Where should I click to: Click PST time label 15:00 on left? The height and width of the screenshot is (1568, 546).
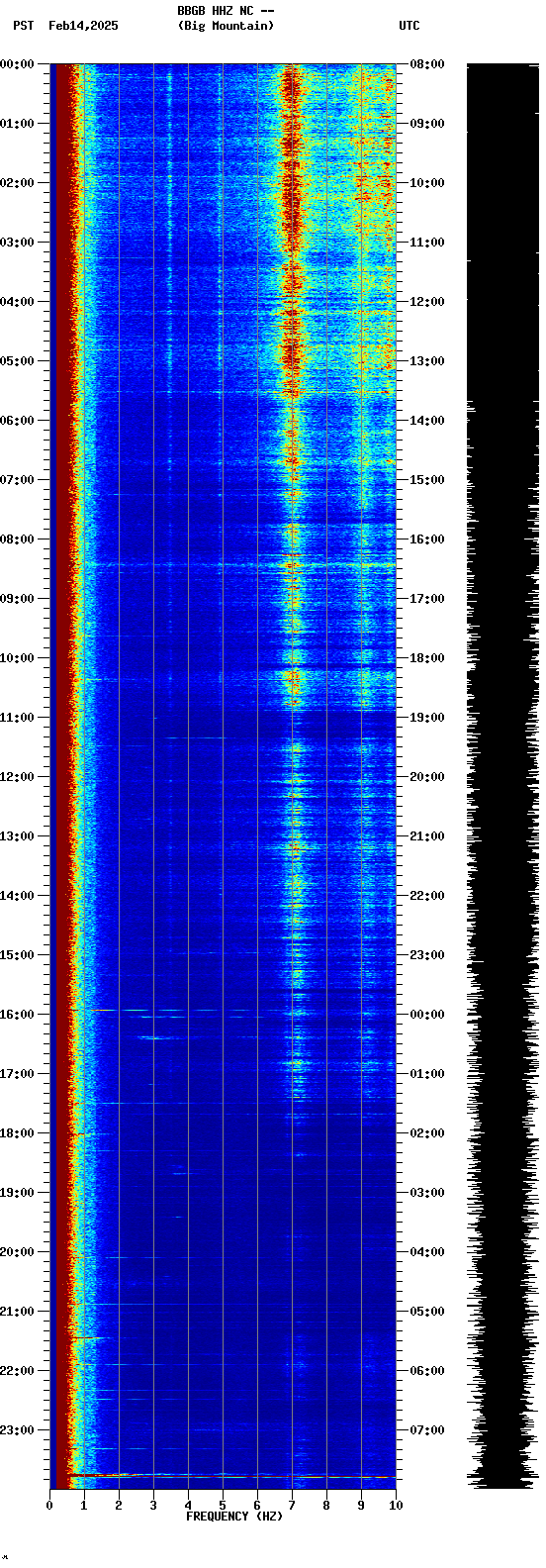(18, 955)
